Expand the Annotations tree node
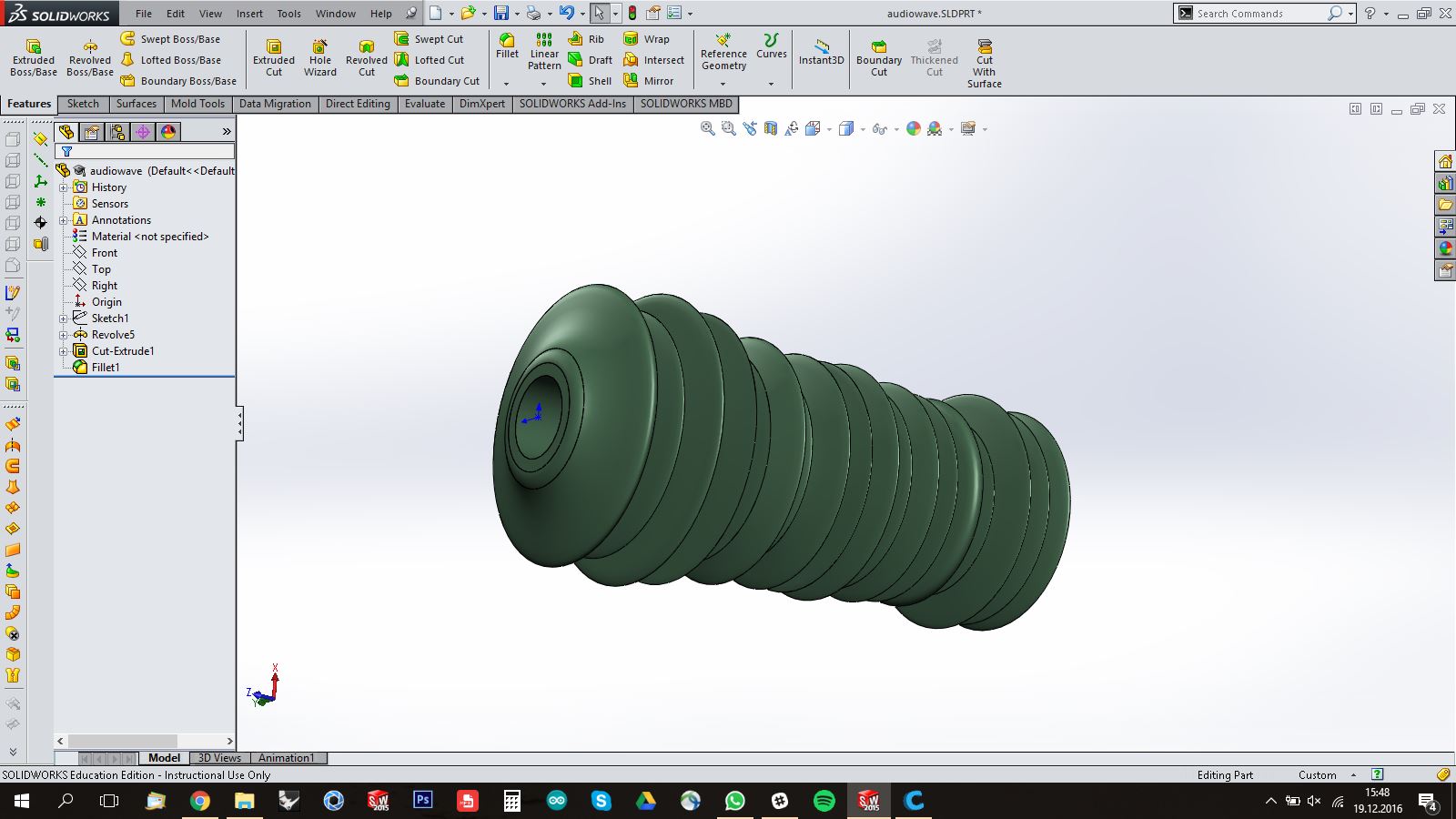1456x819 pixels. click(x=64, y=220)
